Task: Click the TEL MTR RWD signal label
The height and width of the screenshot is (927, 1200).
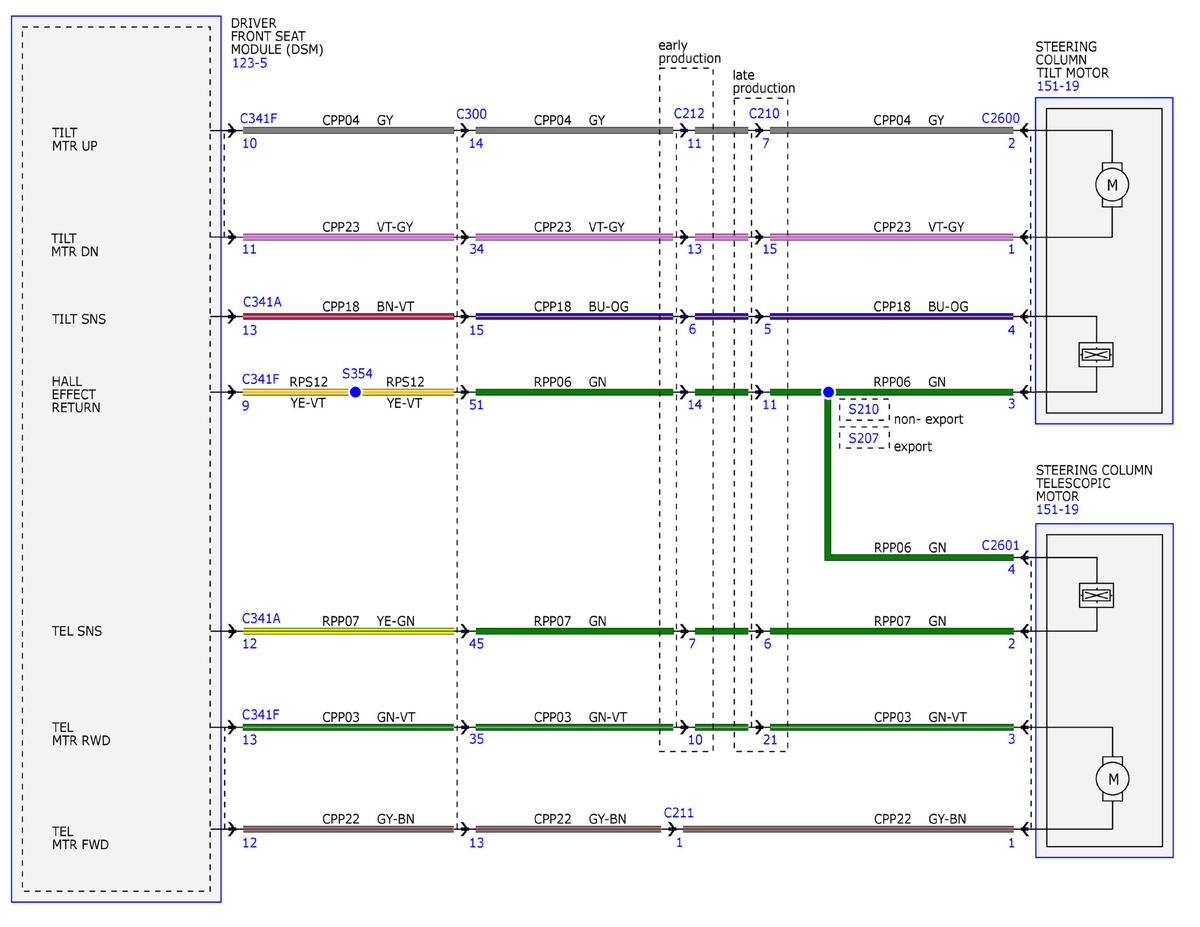Action: tap(80, 734)
